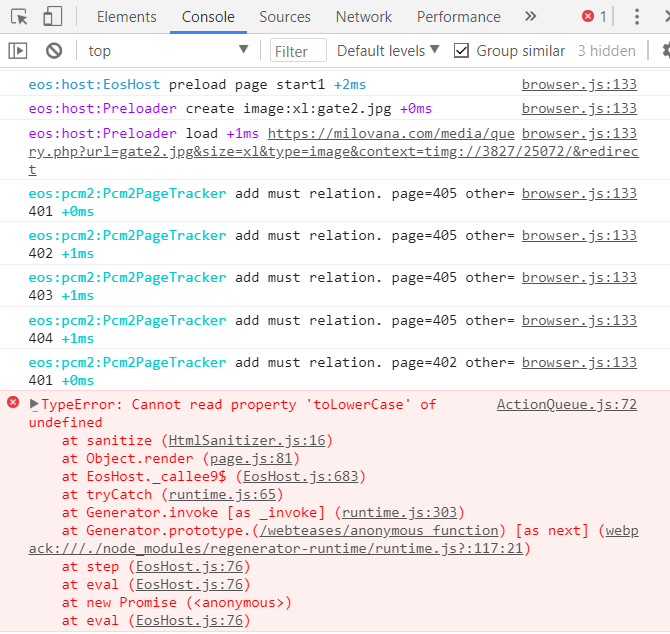
Task: Open EosHost.js:76 link on the step line
Action: point(189,566)
